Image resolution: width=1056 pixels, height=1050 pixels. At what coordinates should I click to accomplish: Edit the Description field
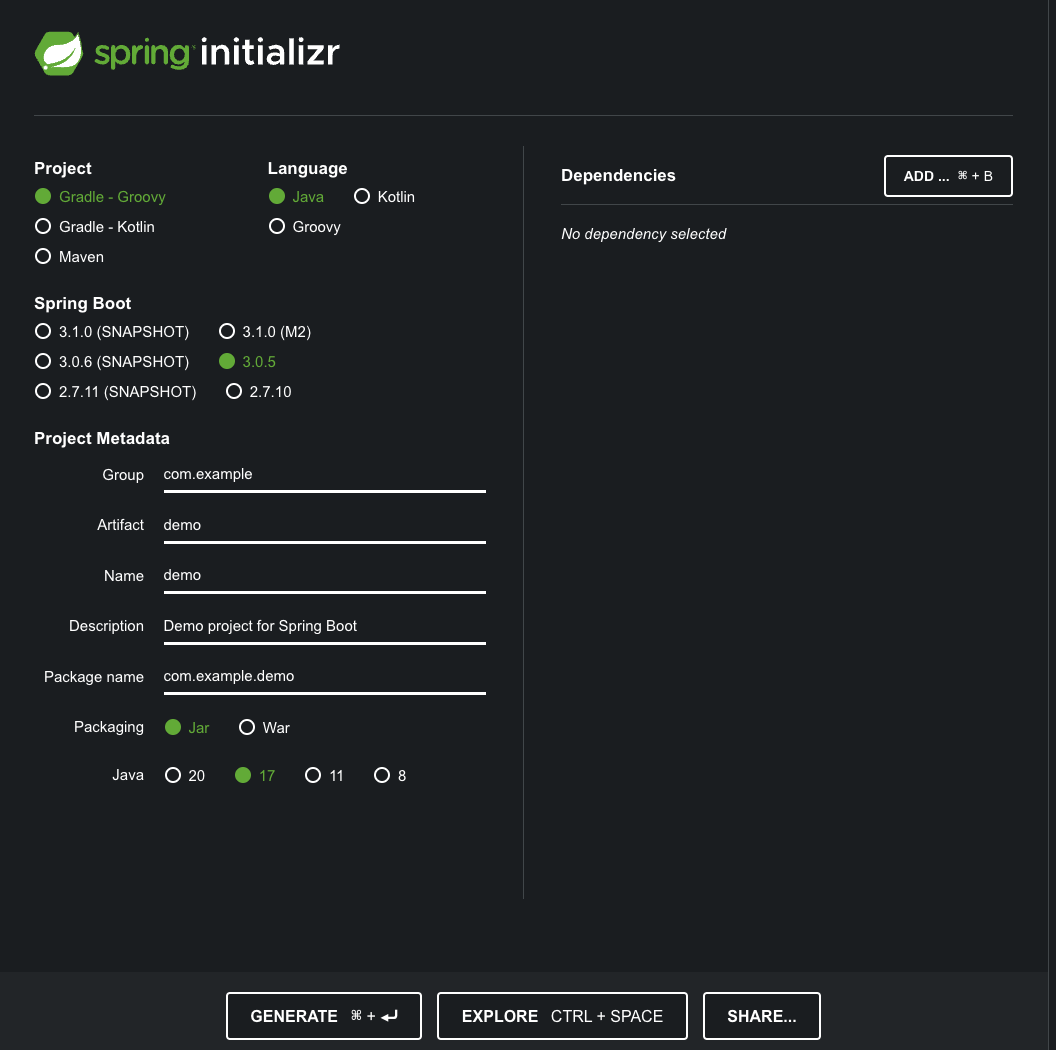325,627
